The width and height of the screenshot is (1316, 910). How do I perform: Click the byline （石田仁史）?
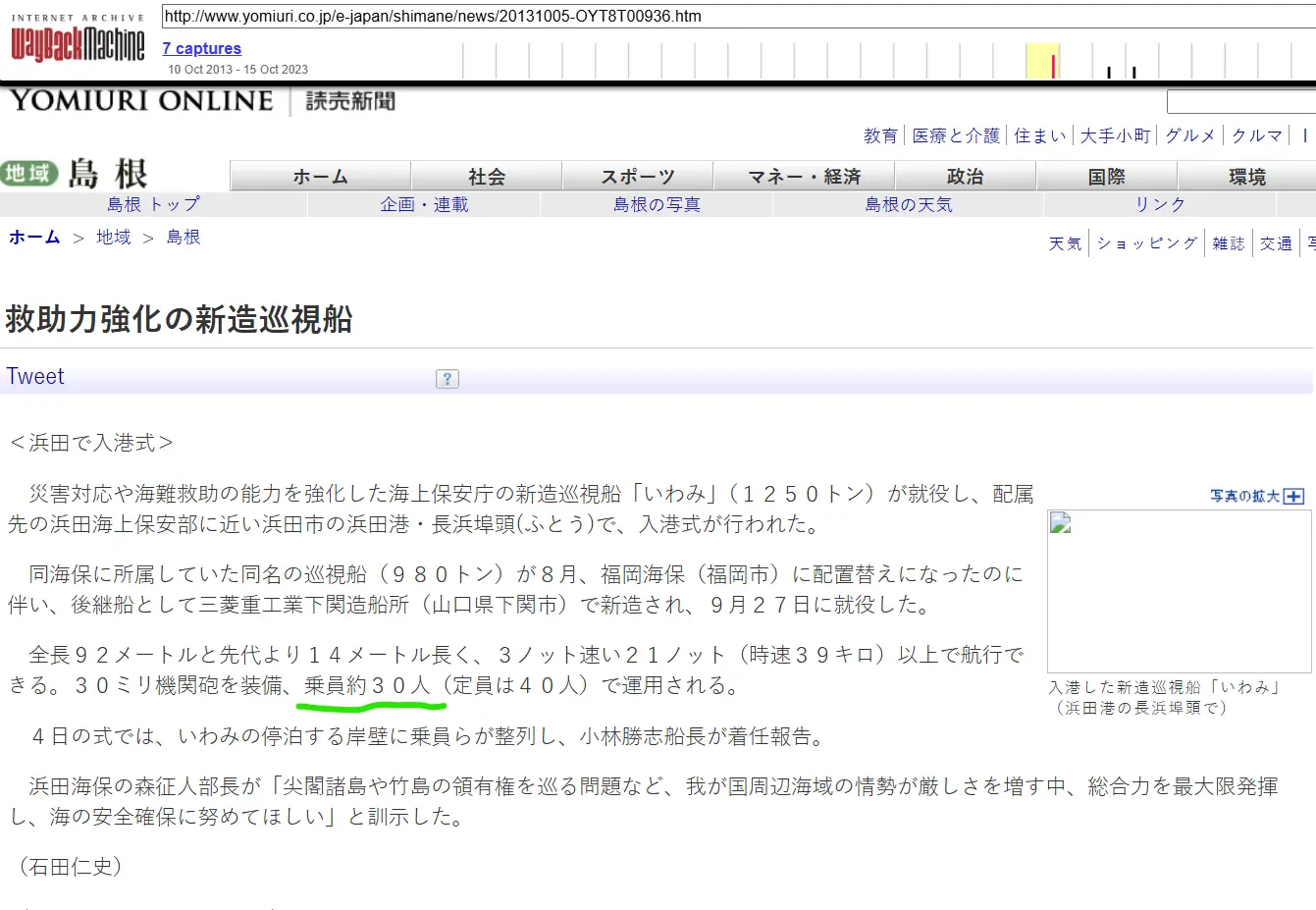click(71, 867)
